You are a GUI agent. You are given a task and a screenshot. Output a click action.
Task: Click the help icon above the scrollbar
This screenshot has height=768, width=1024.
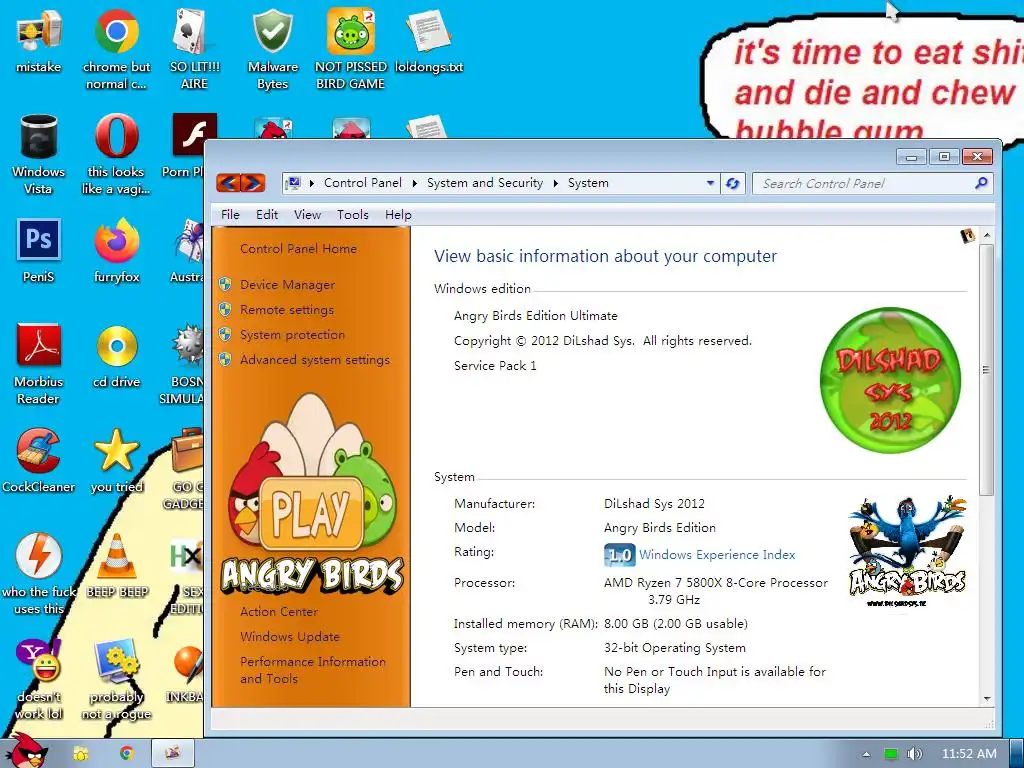[967, 236]
